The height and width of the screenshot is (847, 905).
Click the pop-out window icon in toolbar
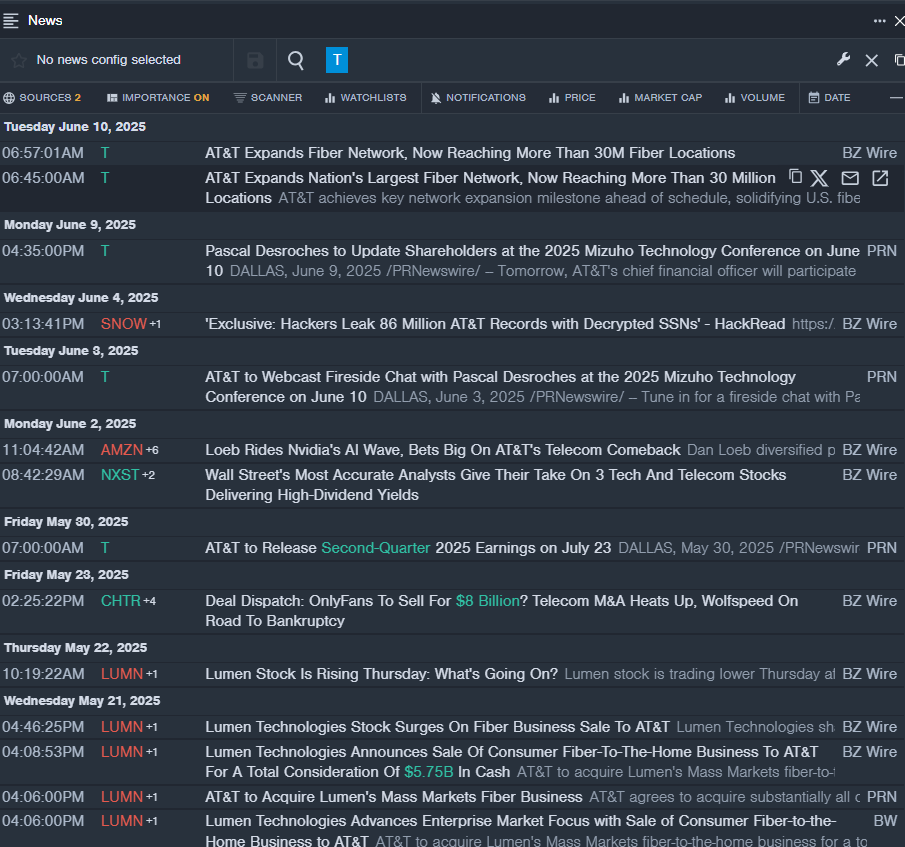point(899,60)
